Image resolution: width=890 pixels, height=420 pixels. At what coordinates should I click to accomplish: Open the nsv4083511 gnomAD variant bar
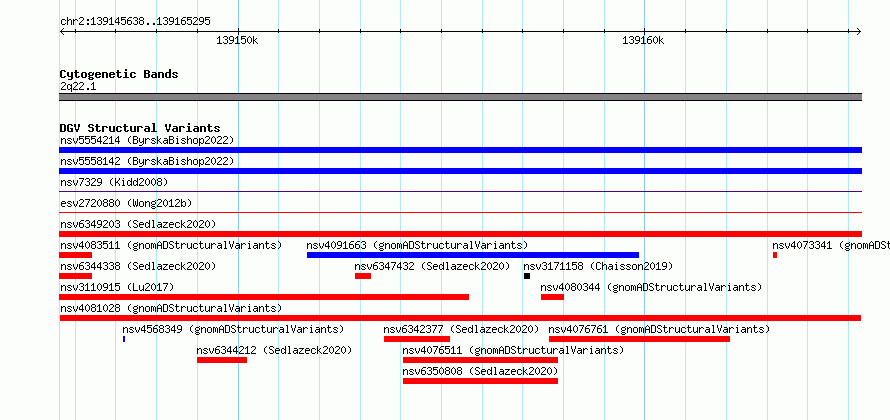(x=75, y=255)
